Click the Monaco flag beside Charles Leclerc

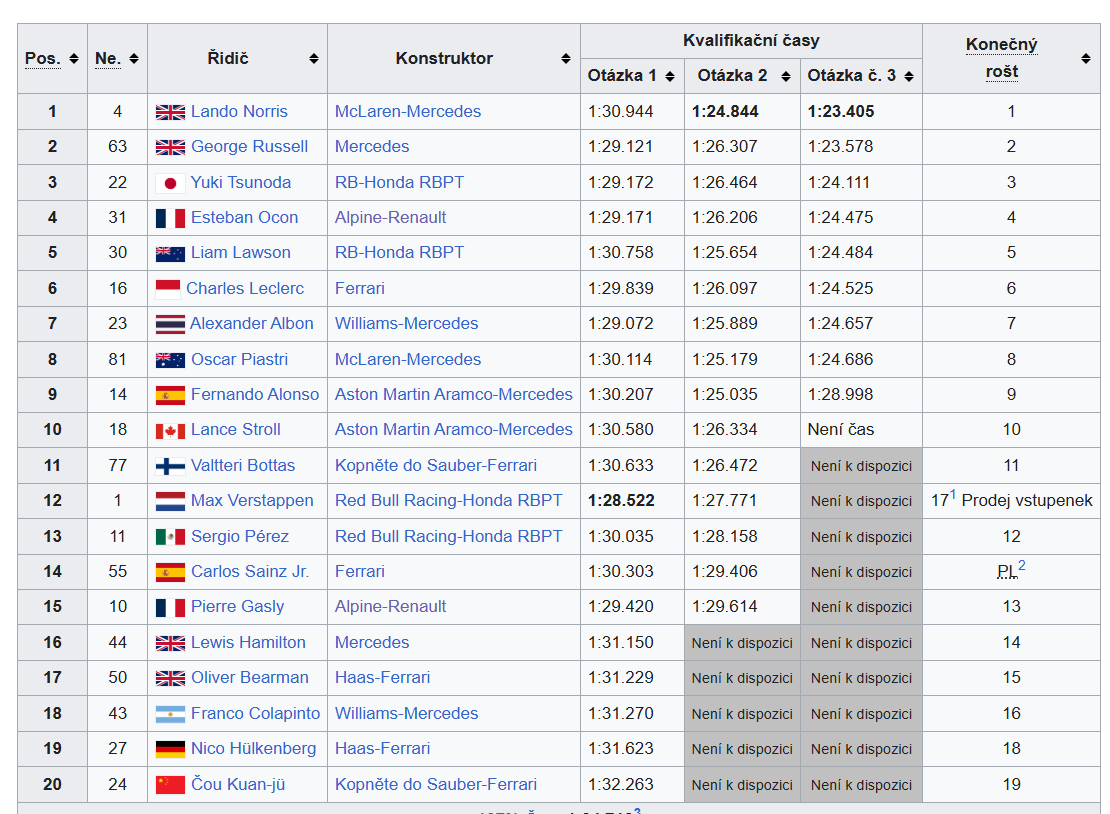click(168, 289)
